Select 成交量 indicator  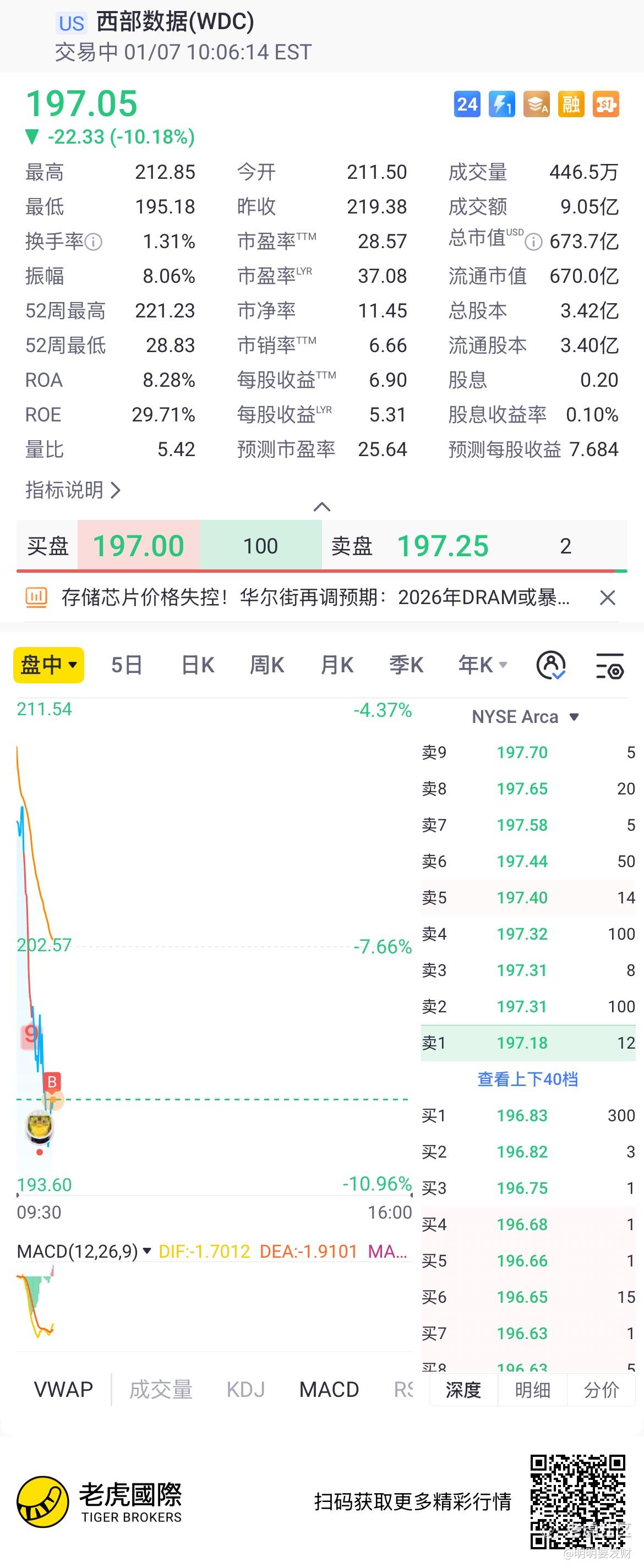161,1390
